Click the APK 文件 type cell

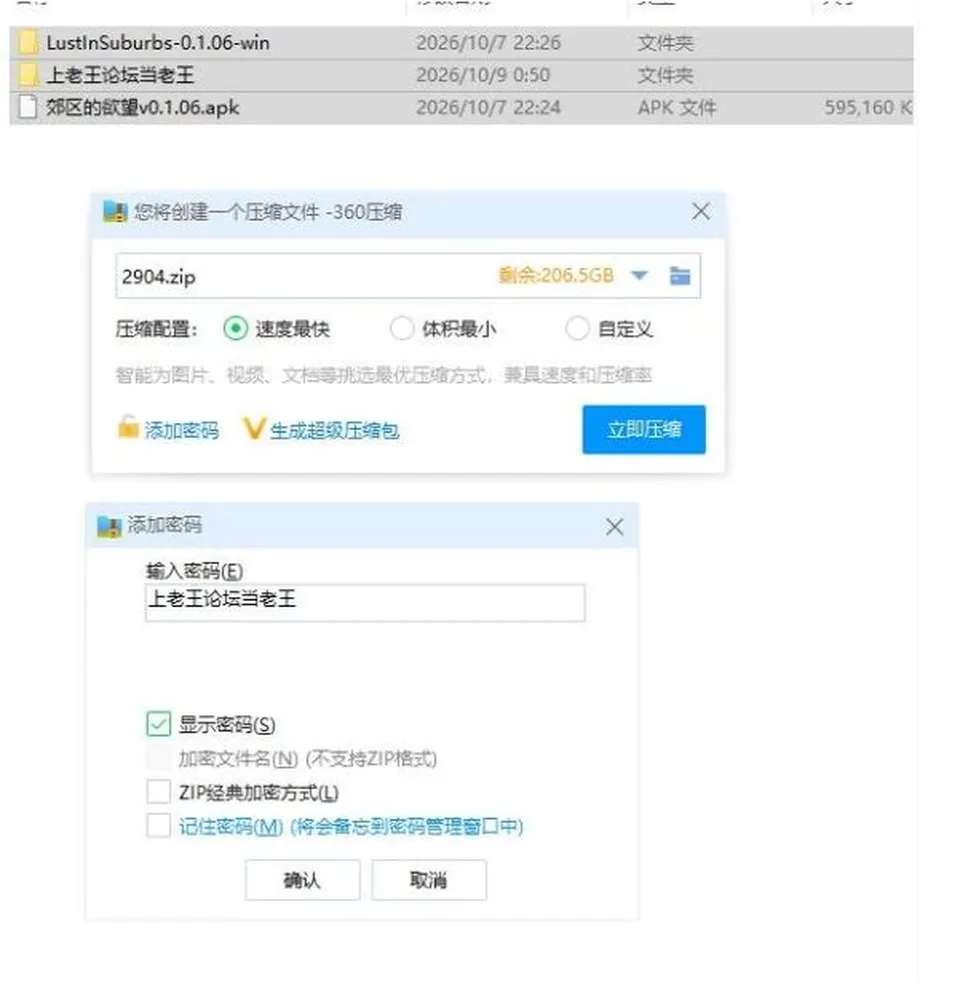[x=677, y=108]
